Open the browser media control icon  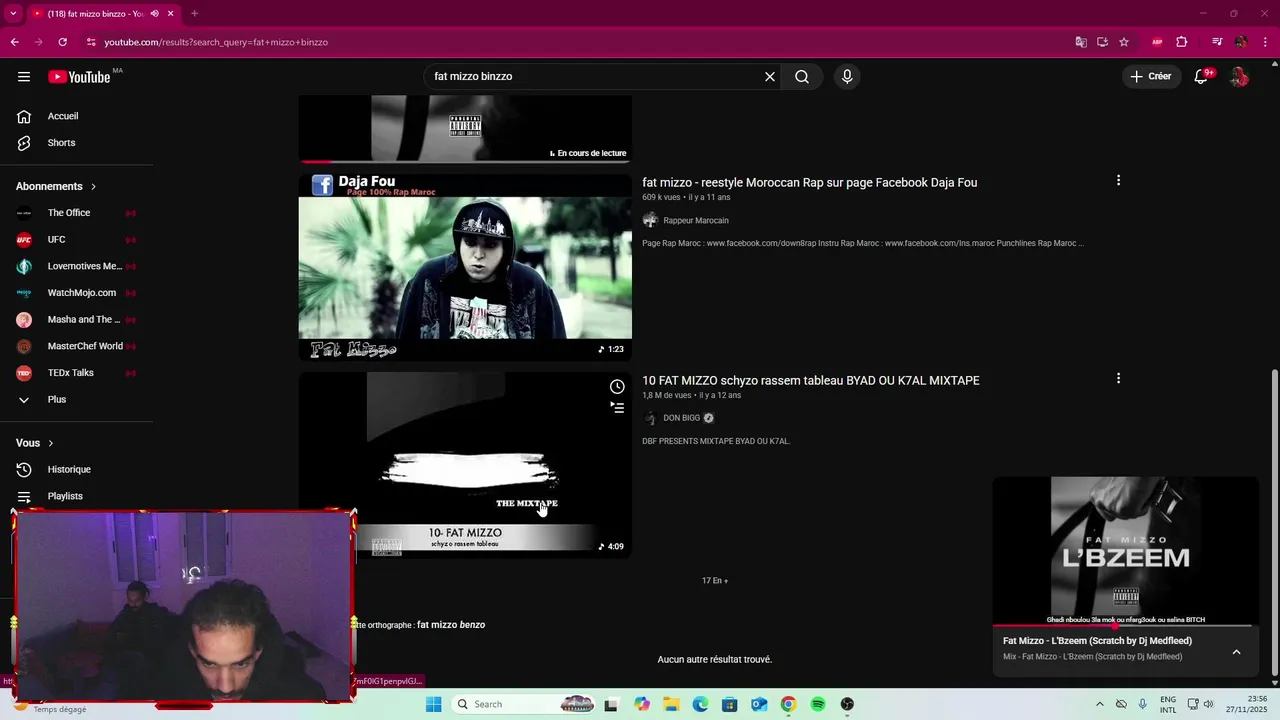click(1217, 42)
